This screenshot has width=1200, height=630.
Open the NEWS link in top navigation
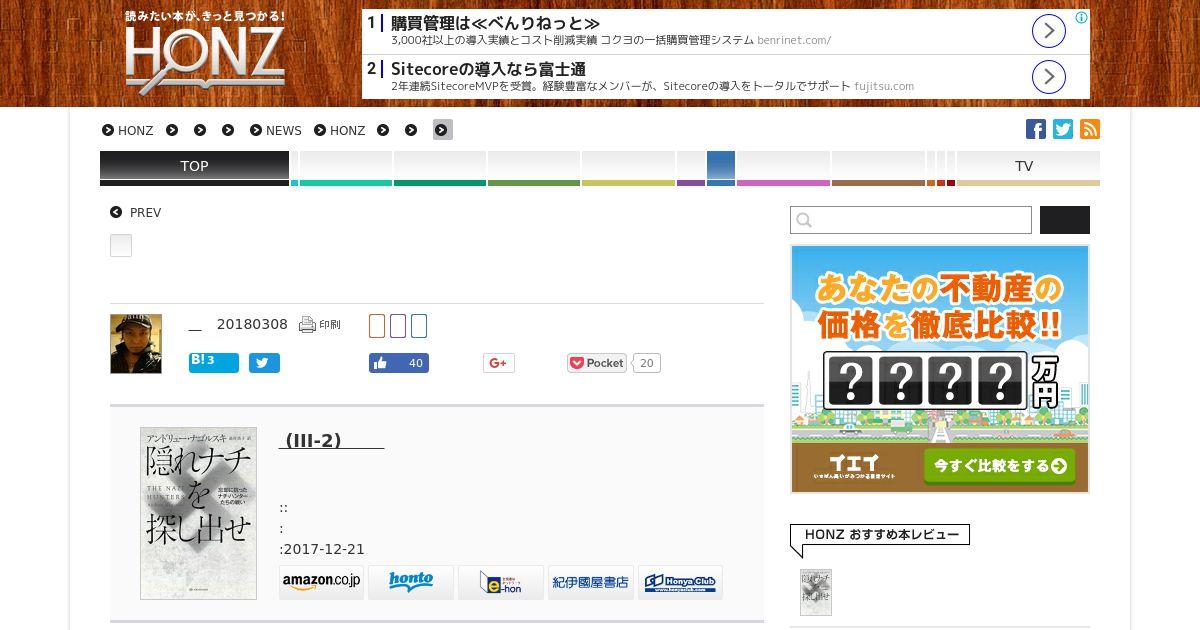click(x=276, y=130)
